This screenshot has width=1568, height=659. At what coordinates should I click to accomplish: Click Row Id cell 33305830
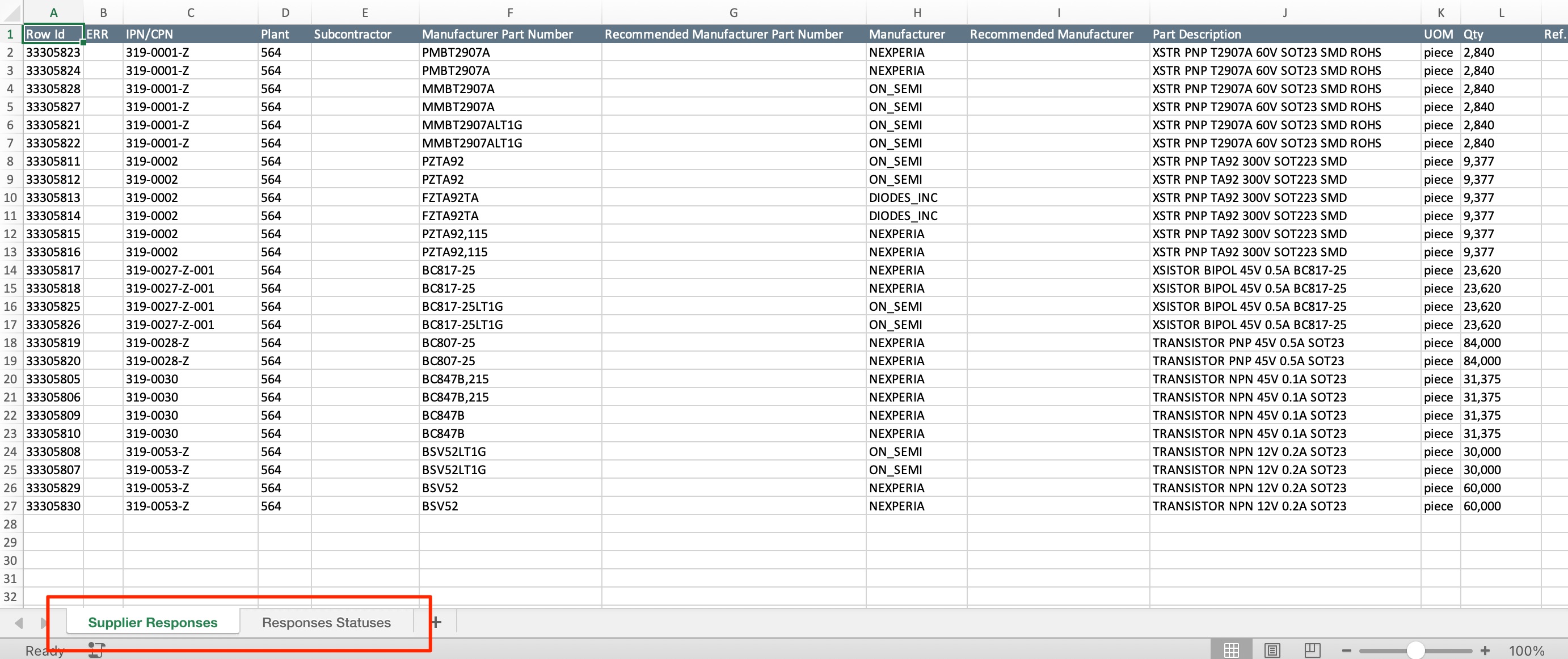pos(53,506)
